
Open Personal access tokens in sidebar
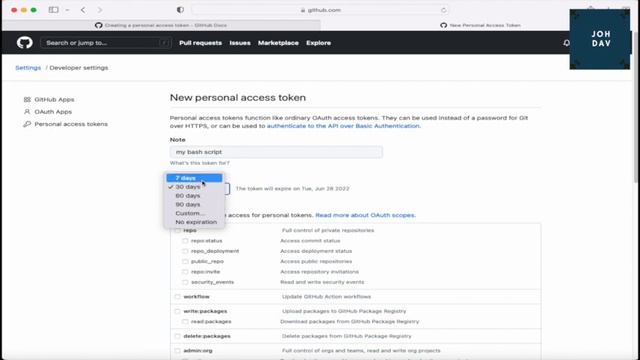pos(71,124)
